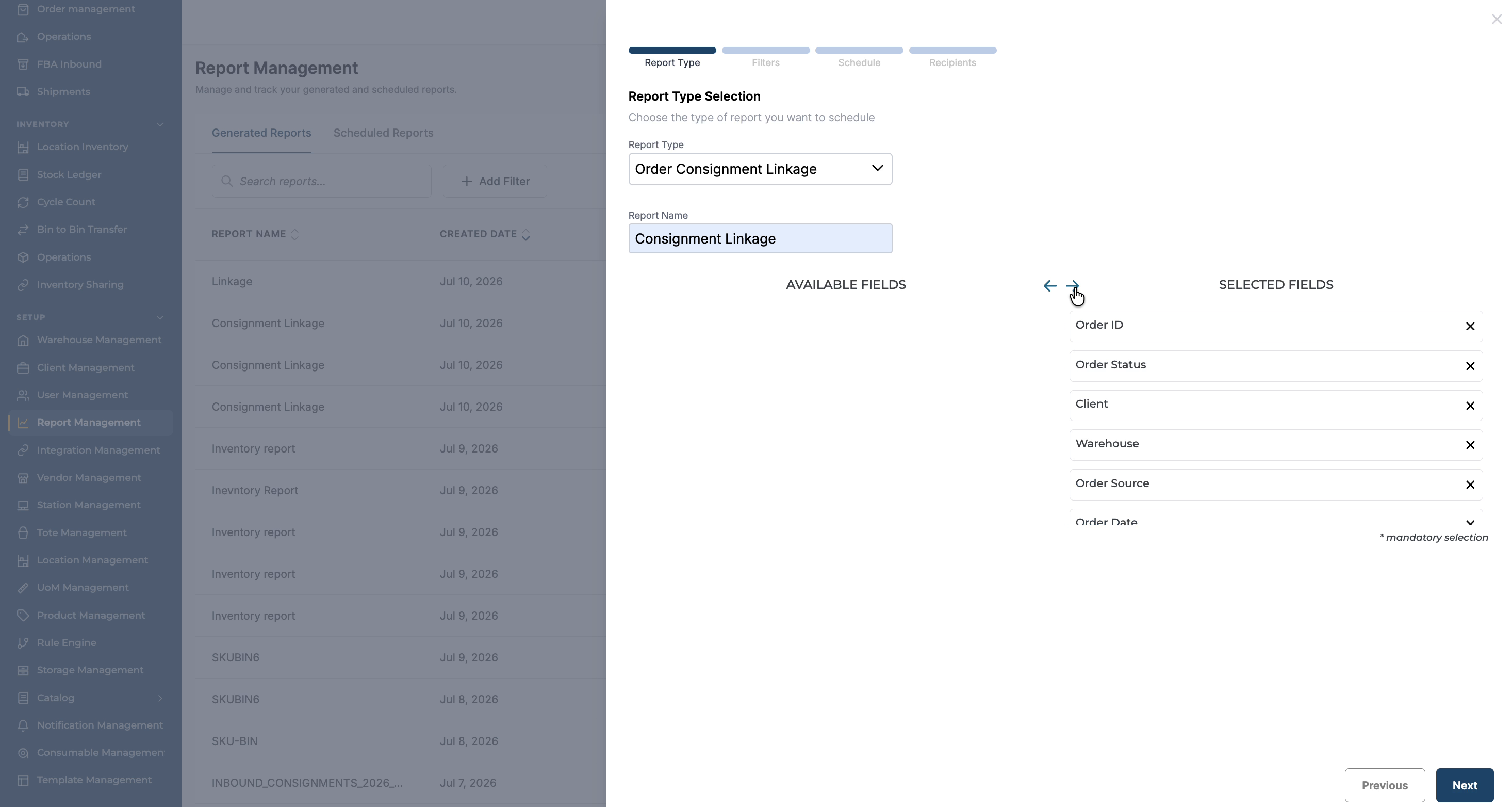Click the Filters step progress bar
The width and height of the screenshot is (1512, 807).
pos(765,51)
